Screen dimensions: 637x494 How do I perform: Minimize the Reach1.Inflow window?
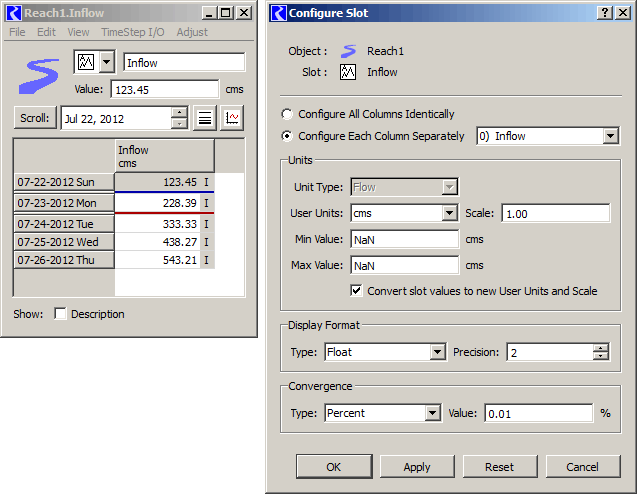tap(209, 13)
